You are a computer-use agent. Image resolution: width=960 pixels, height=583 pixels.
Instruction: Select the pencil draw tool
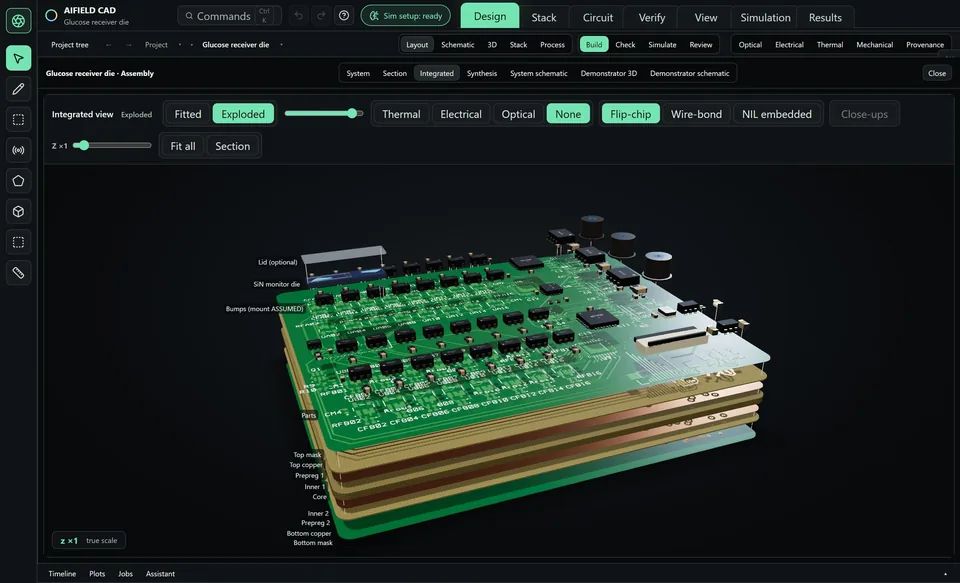[x=18, y=89]
